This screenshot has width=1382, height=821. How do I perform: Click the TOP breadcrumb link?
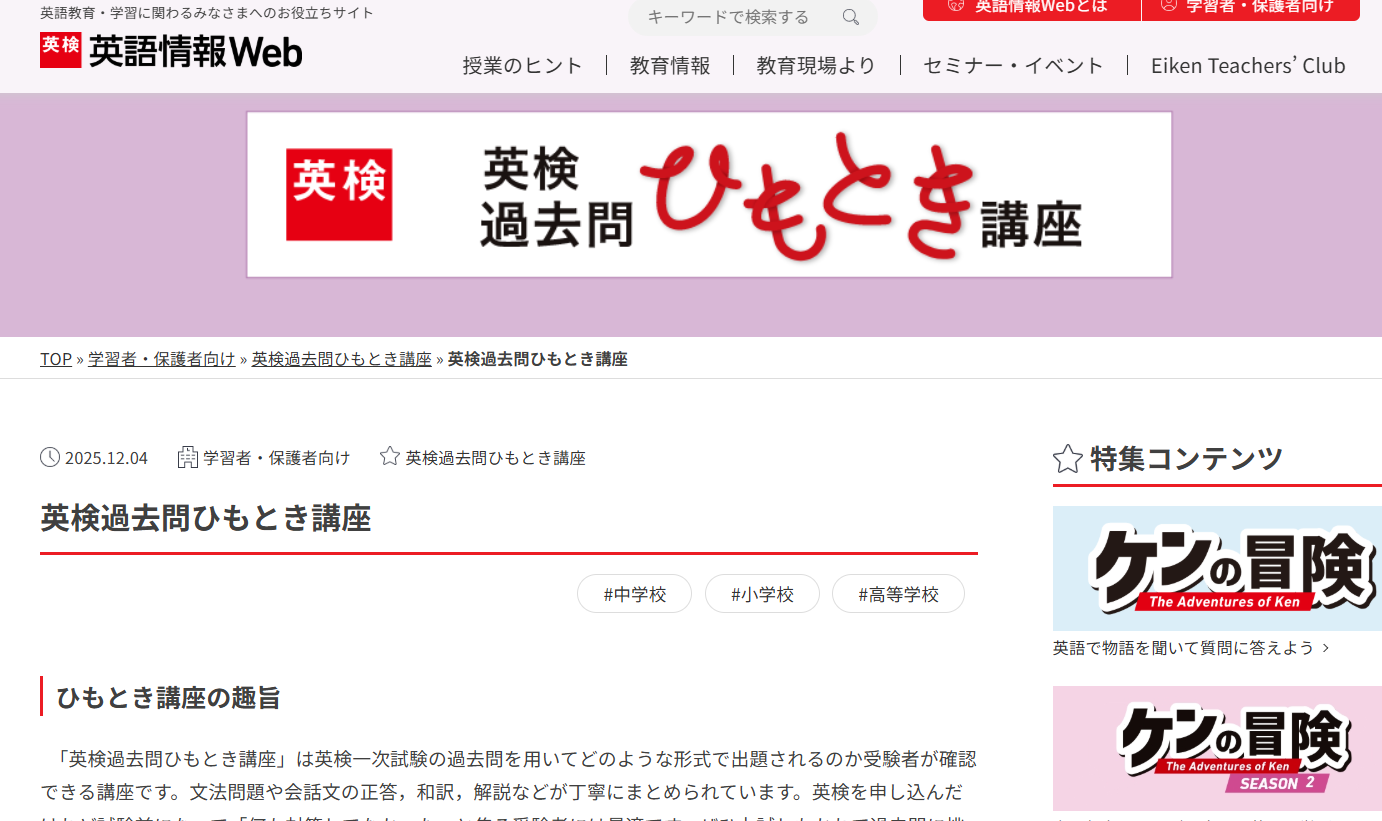click(x=55, y=358)
